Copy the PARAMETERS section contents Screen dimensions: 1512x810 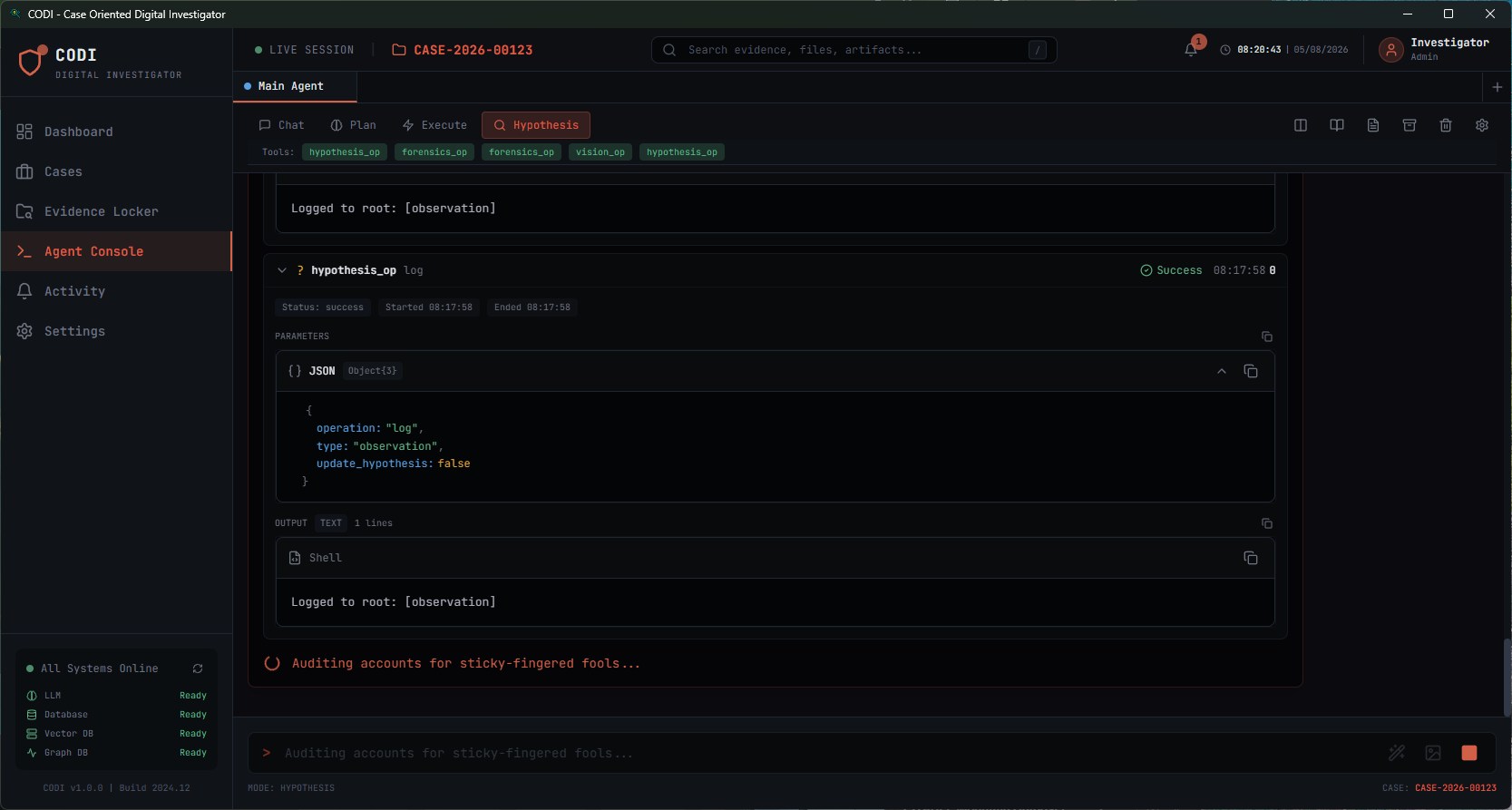(1267, 337)
